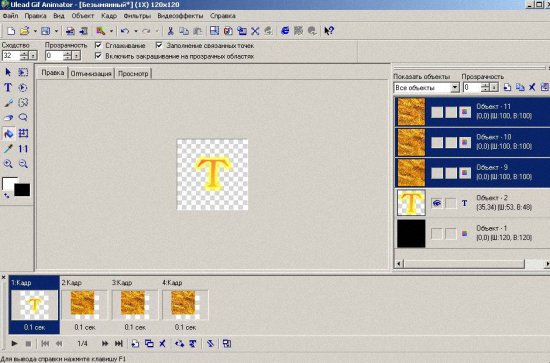Select the arrow Pick tool
Screen dimensions: 550x363
tap(8, 72)
